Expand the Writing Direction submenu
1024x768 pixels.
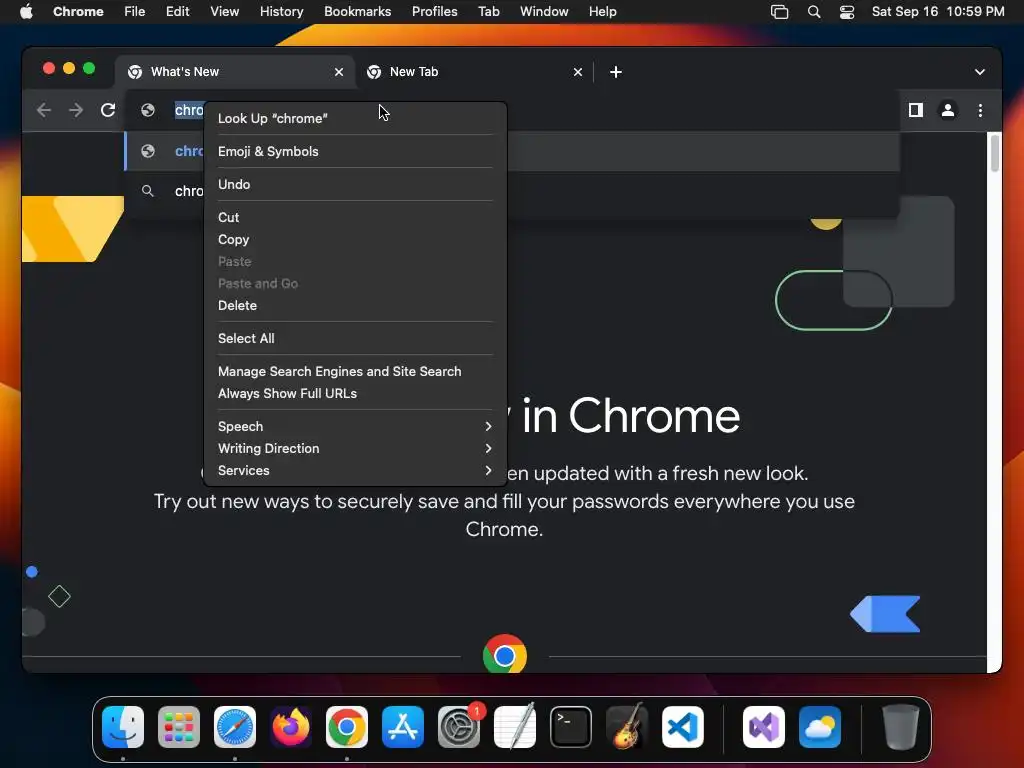point(355,449)
